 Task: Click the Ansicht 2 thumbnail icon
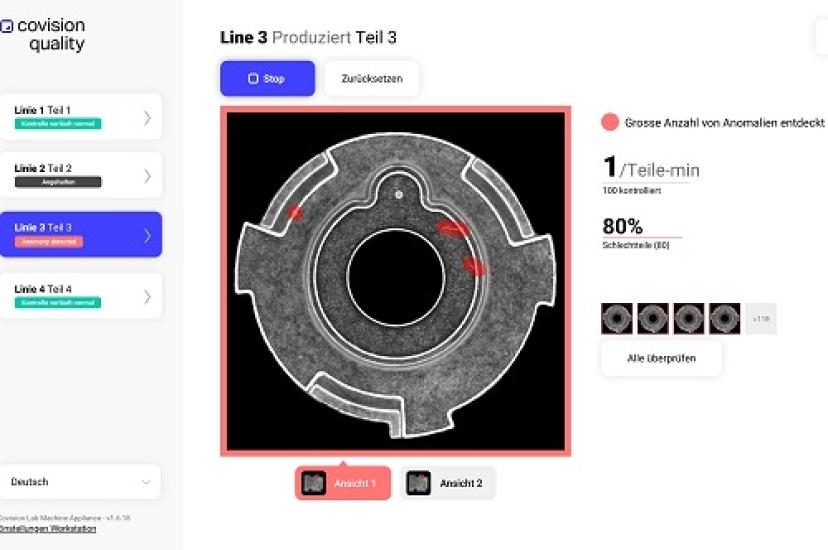[419, 483]
